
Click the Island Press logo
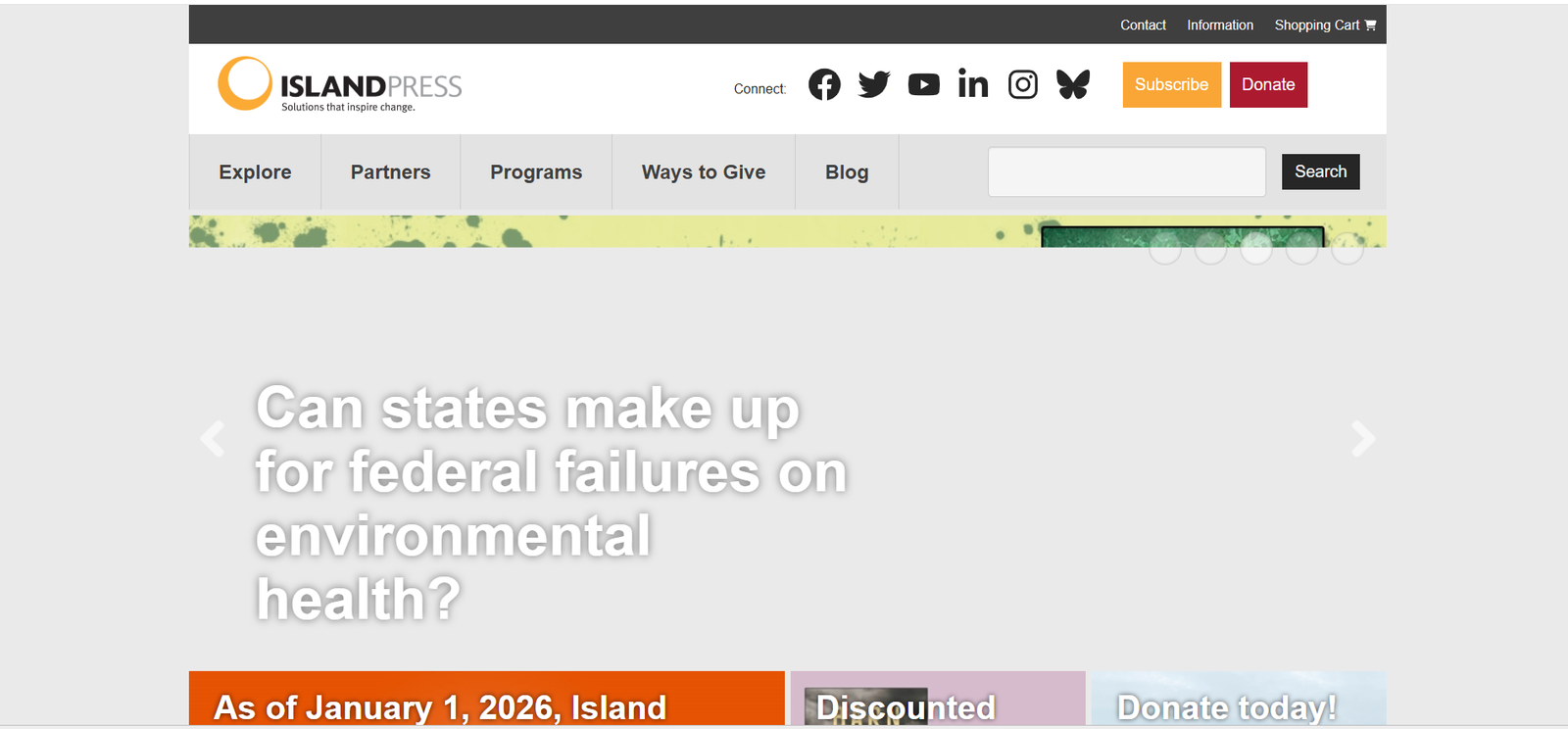click(340, 84)
